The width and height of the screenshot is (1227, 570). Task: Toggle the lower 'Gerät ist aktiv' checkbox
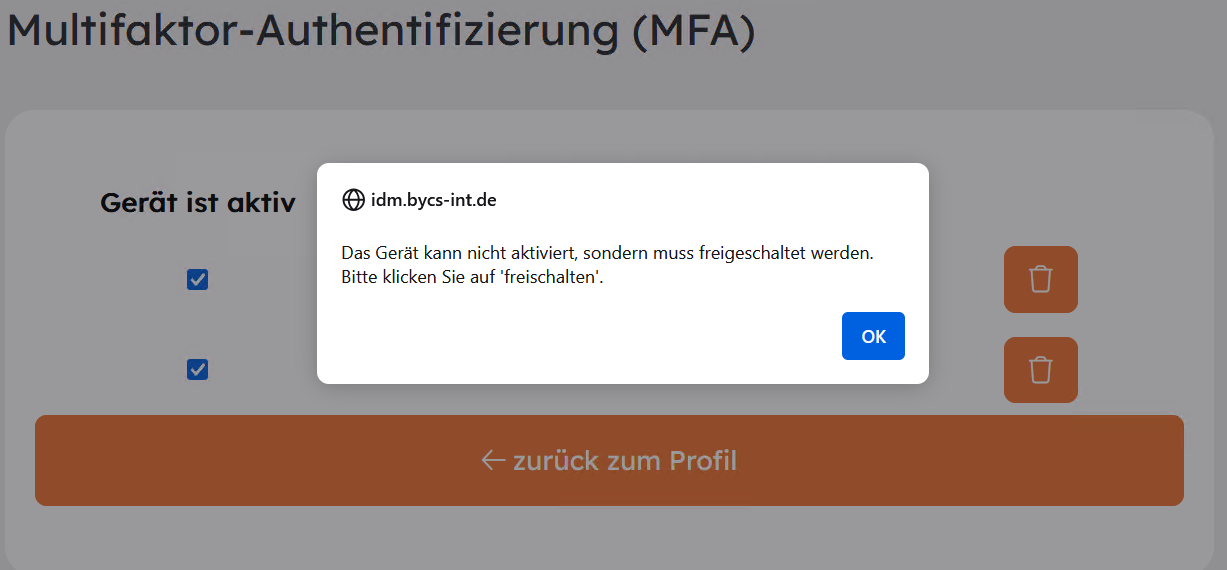click(198, 370)
